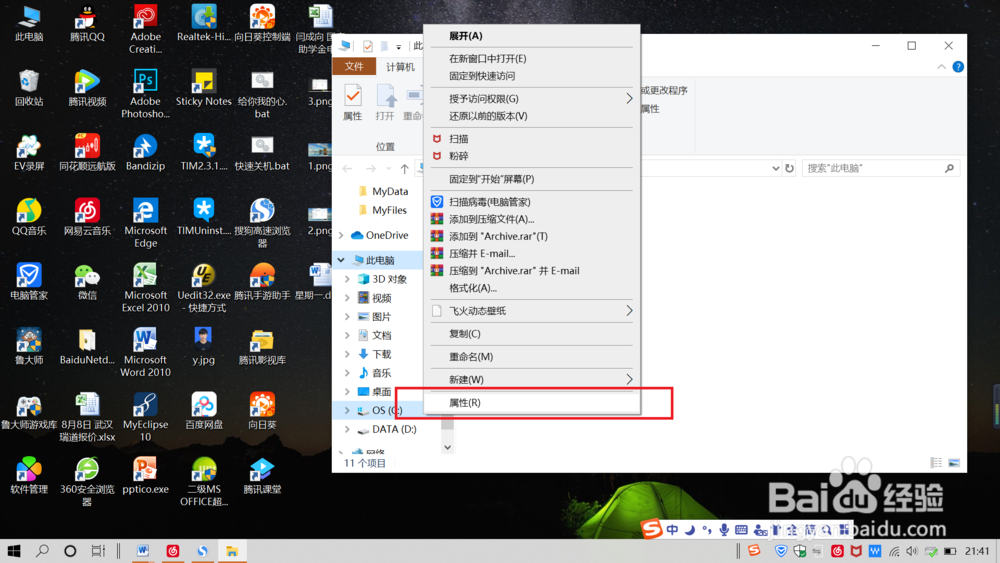
Task: Launch 鲁大师 from the desktop
Action: tap(29, 347)
